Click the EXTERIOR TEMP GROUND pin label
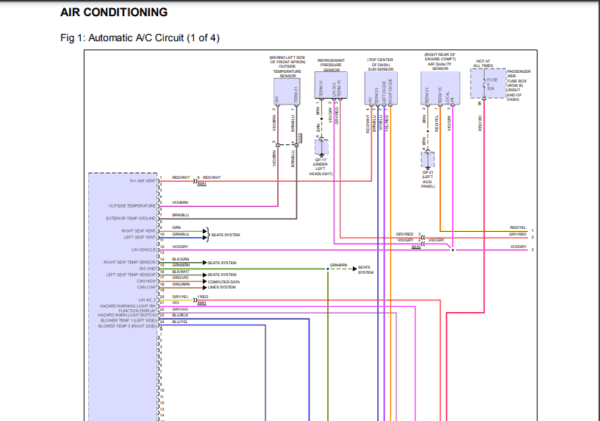This screenshot has height=421, width=600. [131, 219]
